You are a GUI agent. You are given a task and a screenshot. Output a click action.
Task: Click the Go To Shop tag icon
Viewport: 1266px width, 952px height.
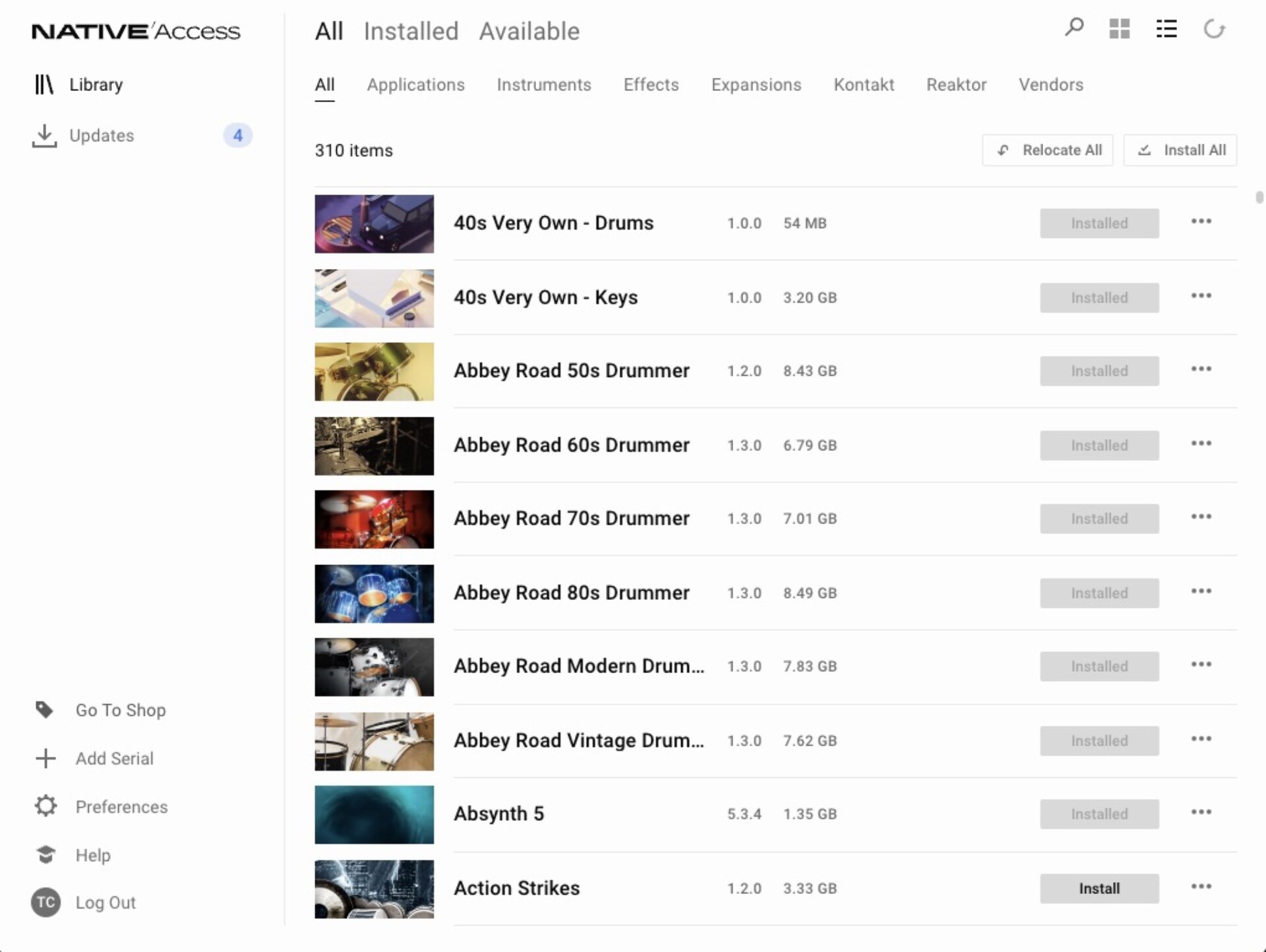coord(45,710)
